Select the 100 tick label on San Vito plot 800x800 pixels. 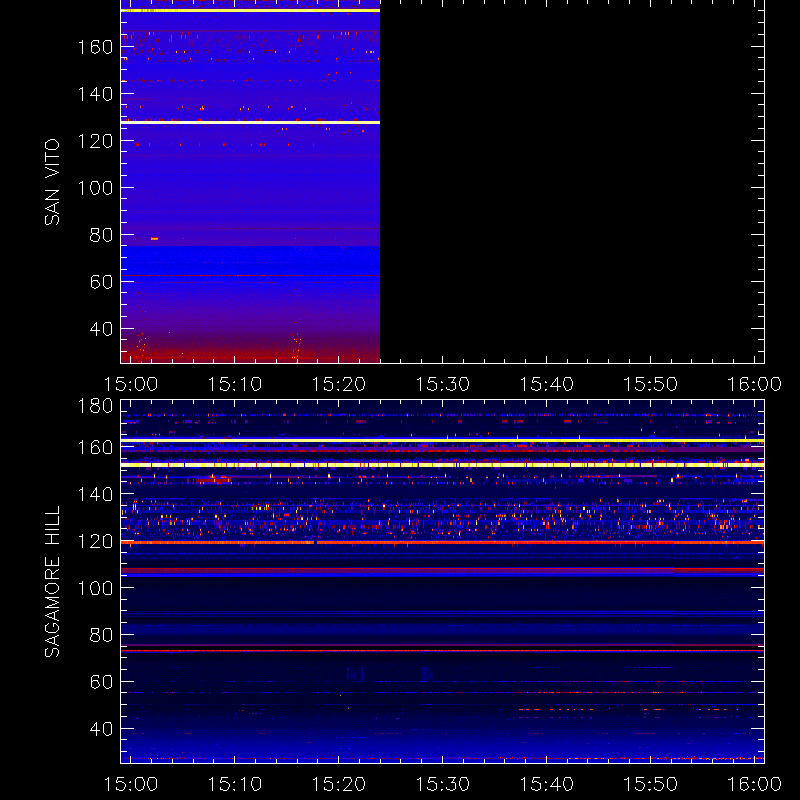pos(95,188)
